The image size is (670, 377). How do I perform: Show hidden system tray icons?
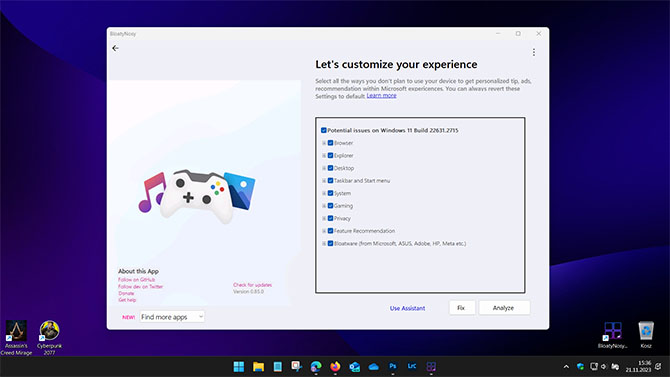(566, 366)
